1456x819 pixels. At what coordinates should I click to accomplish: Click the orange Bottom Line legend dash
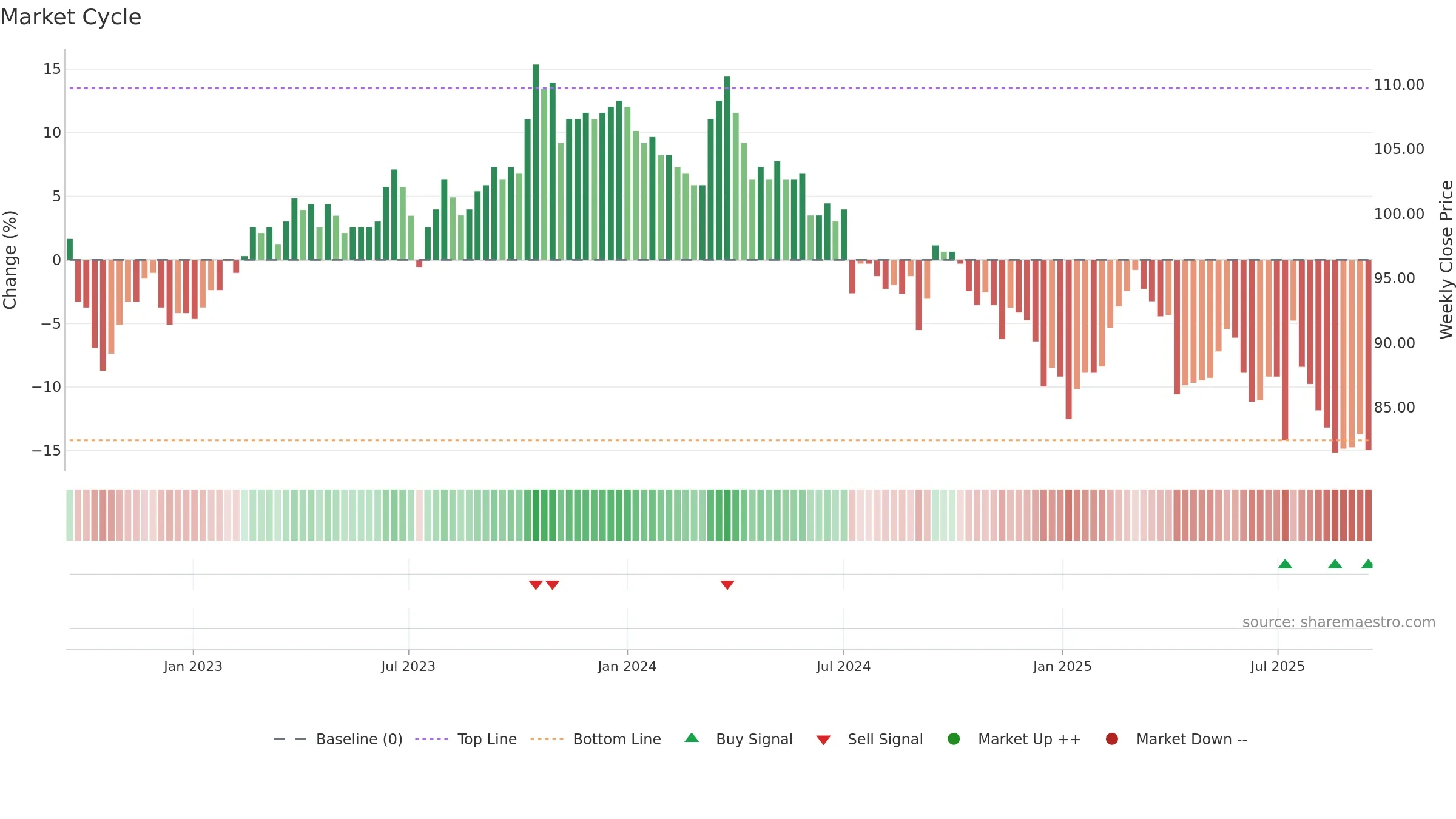(x=547, y=739)
